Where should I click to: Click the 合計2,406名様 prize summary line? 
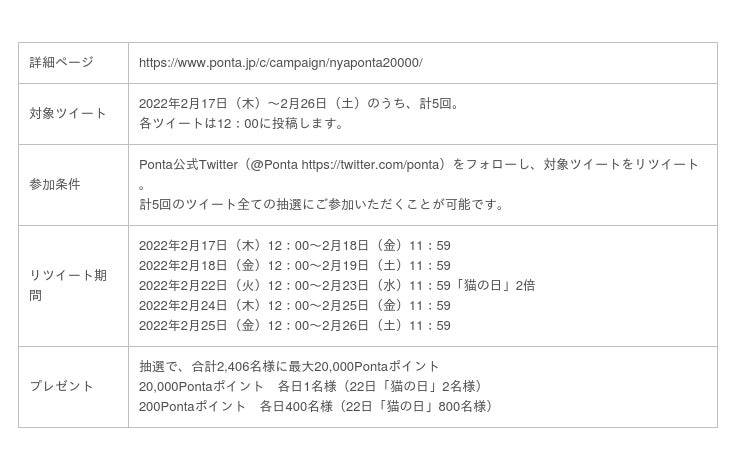pyautogui.click(x=289, y=366)
